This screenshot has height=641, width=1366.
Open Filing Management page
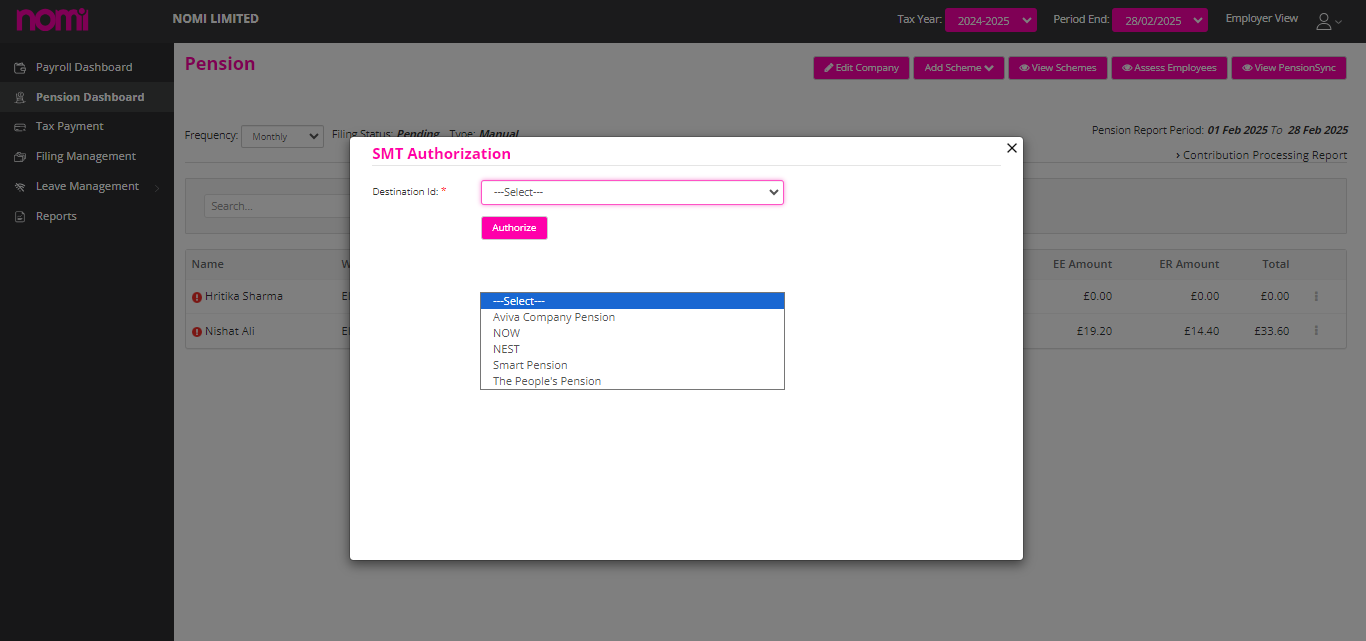click(86, 157)
